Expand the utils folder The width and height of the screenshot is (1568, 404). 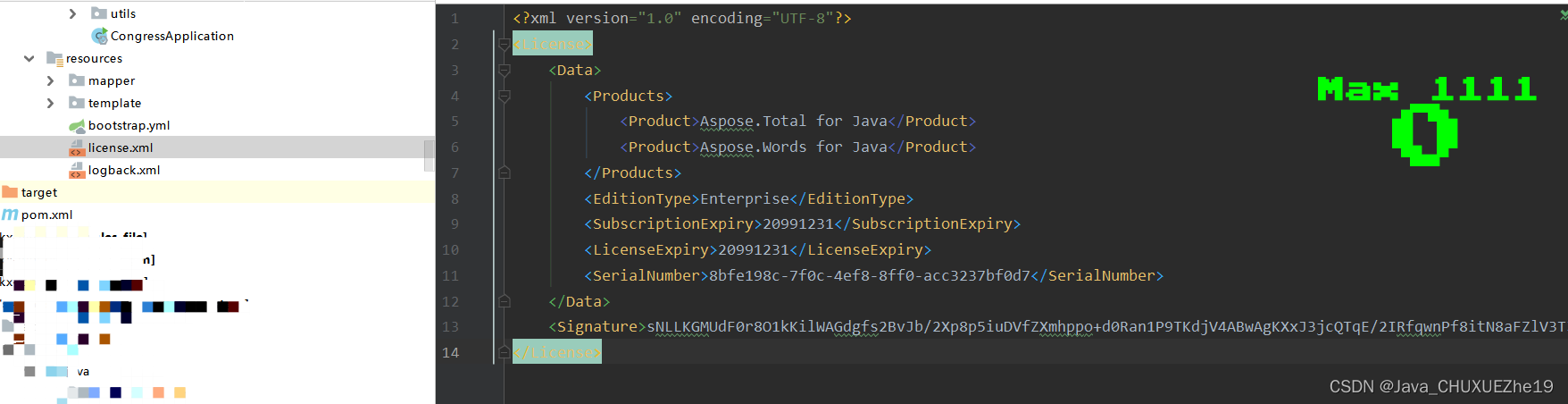(72, 13)
